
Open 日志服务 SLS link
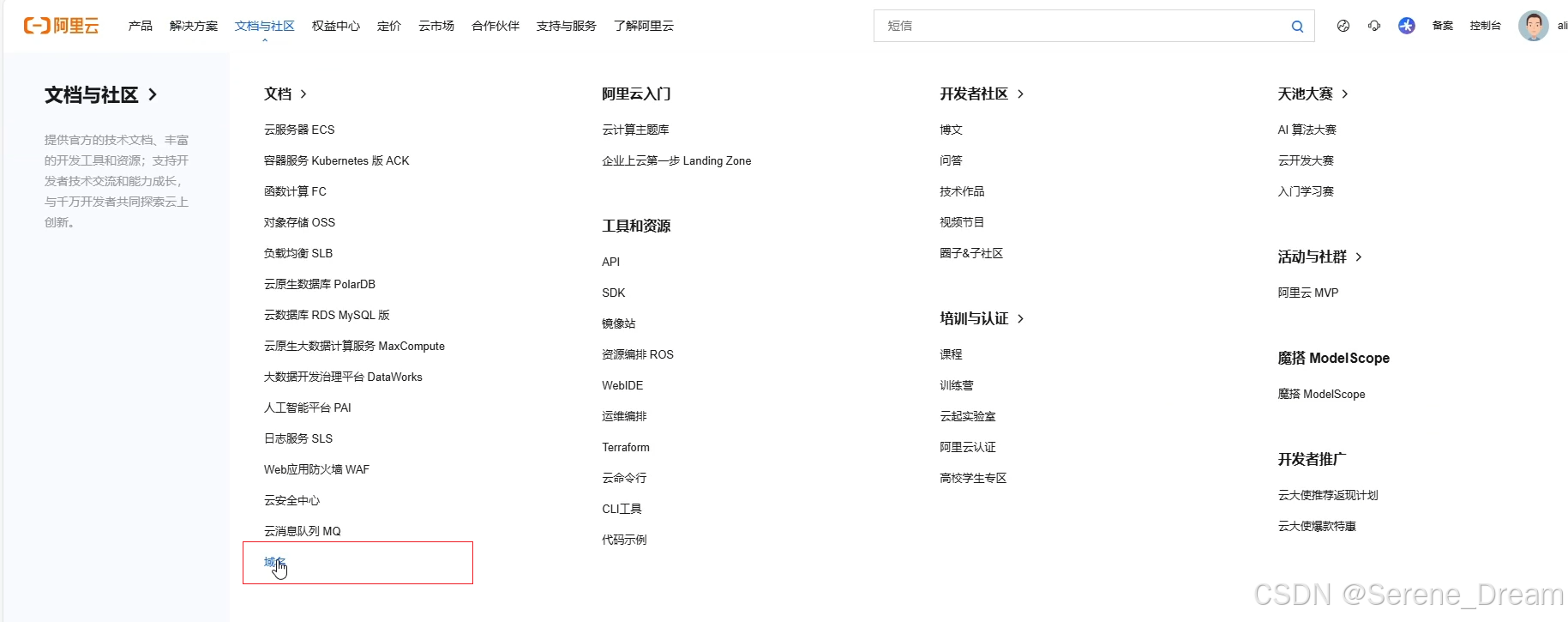click(x=298, y=438)
